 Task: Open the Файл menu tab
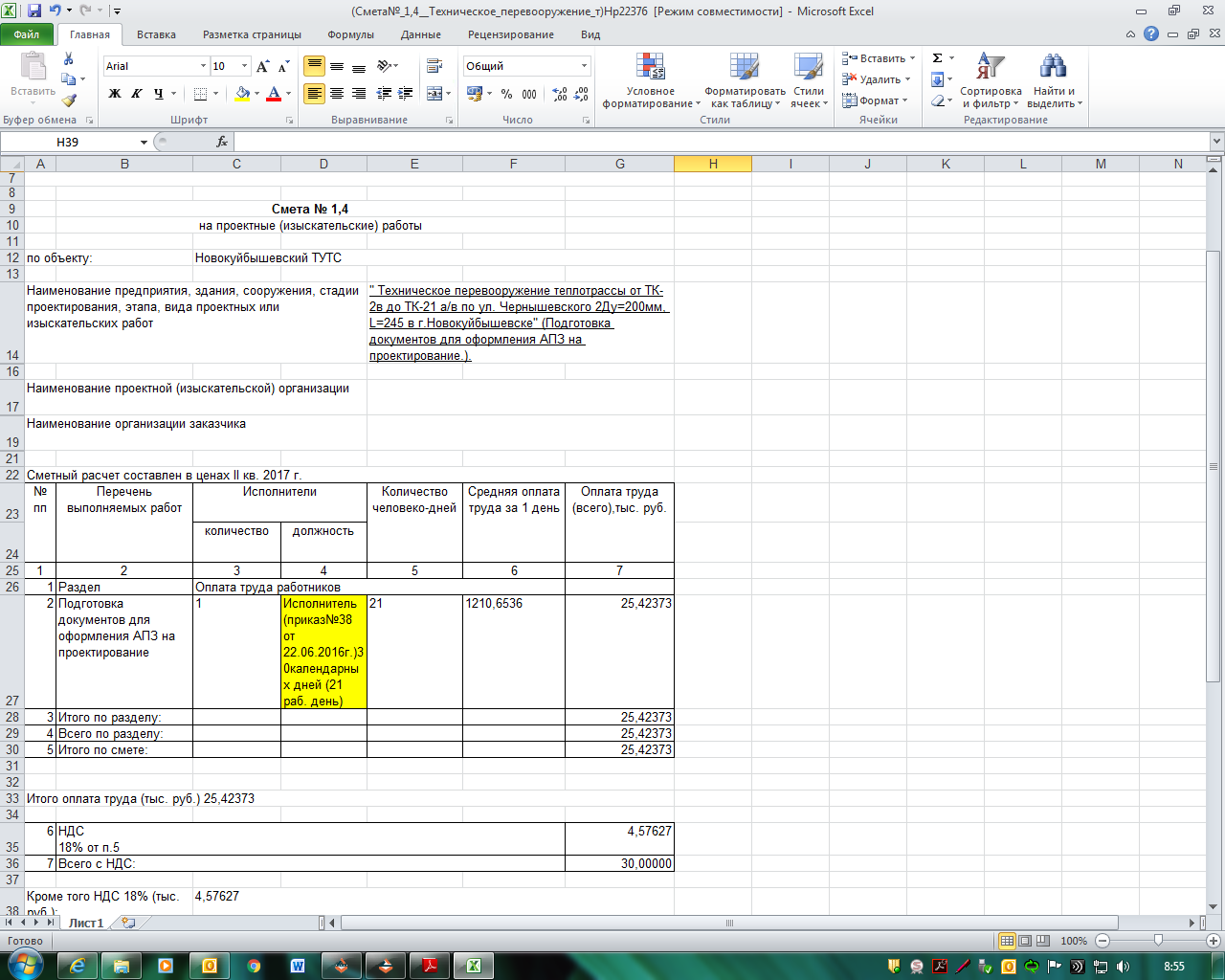click(x=27, y=34)
